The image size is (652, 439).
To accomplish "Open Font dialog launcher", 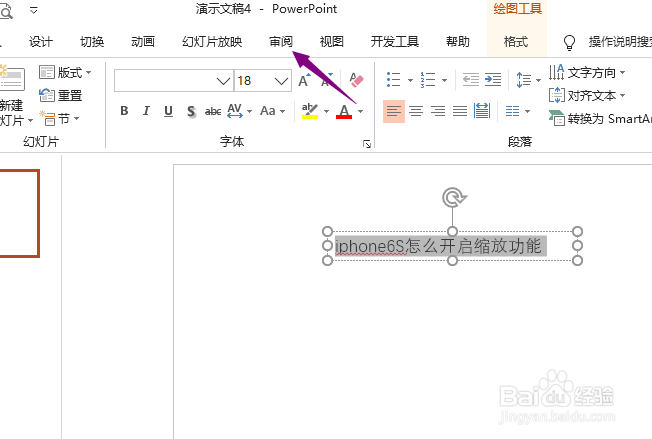I will [x=367, y=144].
